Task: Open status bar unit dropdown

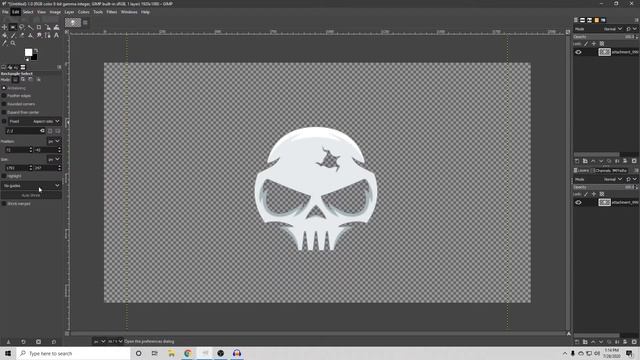Action: pyautogui.click(x=99, y=341)
